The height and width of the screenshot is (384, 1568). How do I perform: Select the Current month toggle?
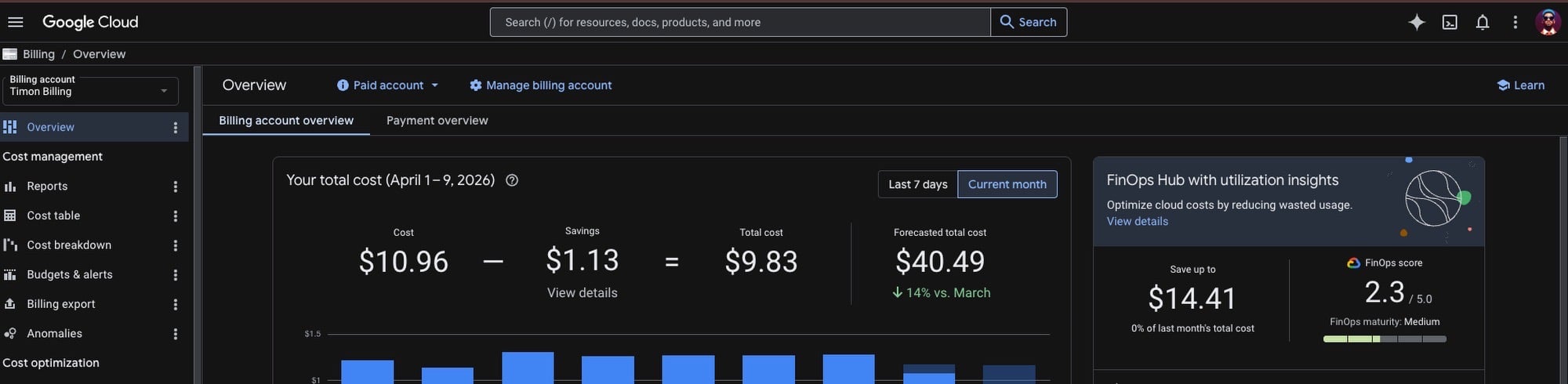pyautogui.click(x=1007, y=184)
